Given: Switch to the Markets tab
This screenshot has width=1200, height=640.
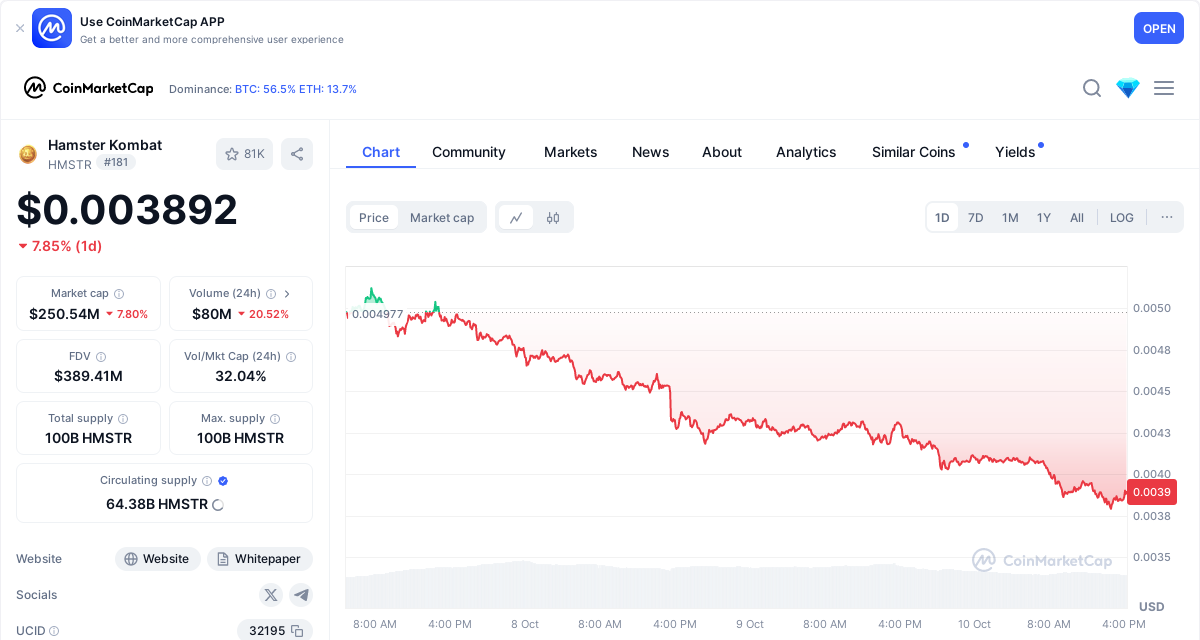Looking at the screenshot, I should coord(570,152).
